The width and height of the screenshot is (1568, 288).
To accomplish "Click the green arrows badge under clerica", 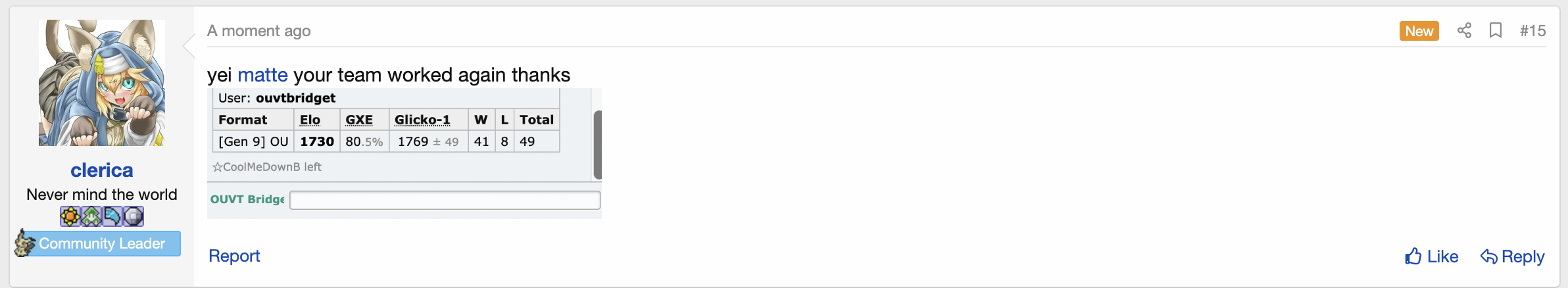I will coord(91,216).
